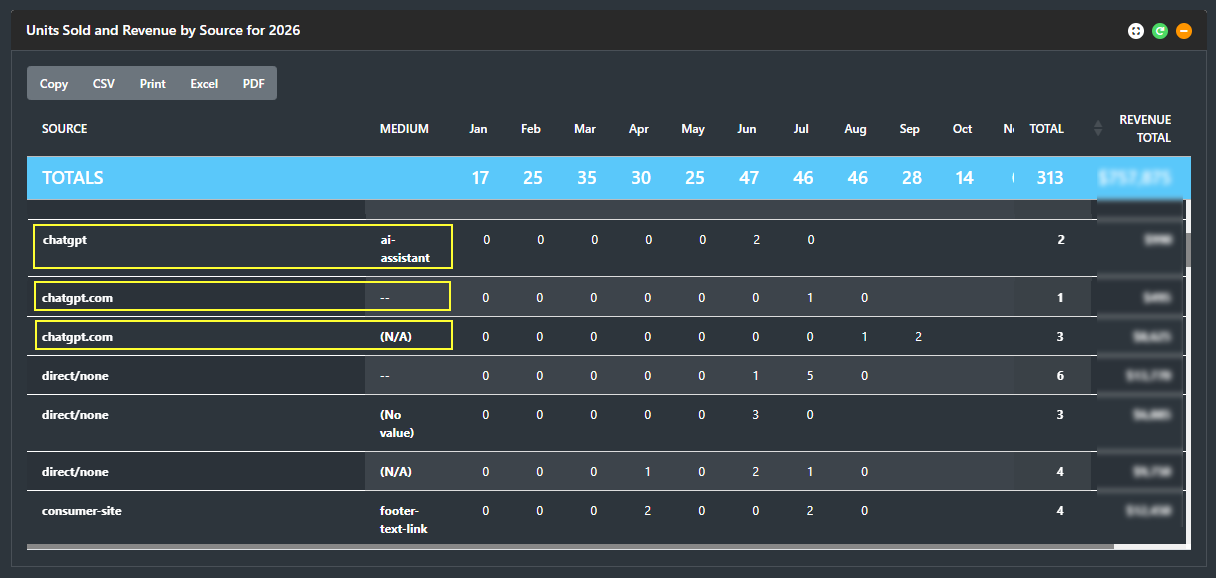Click the TOTALS summary row label

tap(73, 178)
